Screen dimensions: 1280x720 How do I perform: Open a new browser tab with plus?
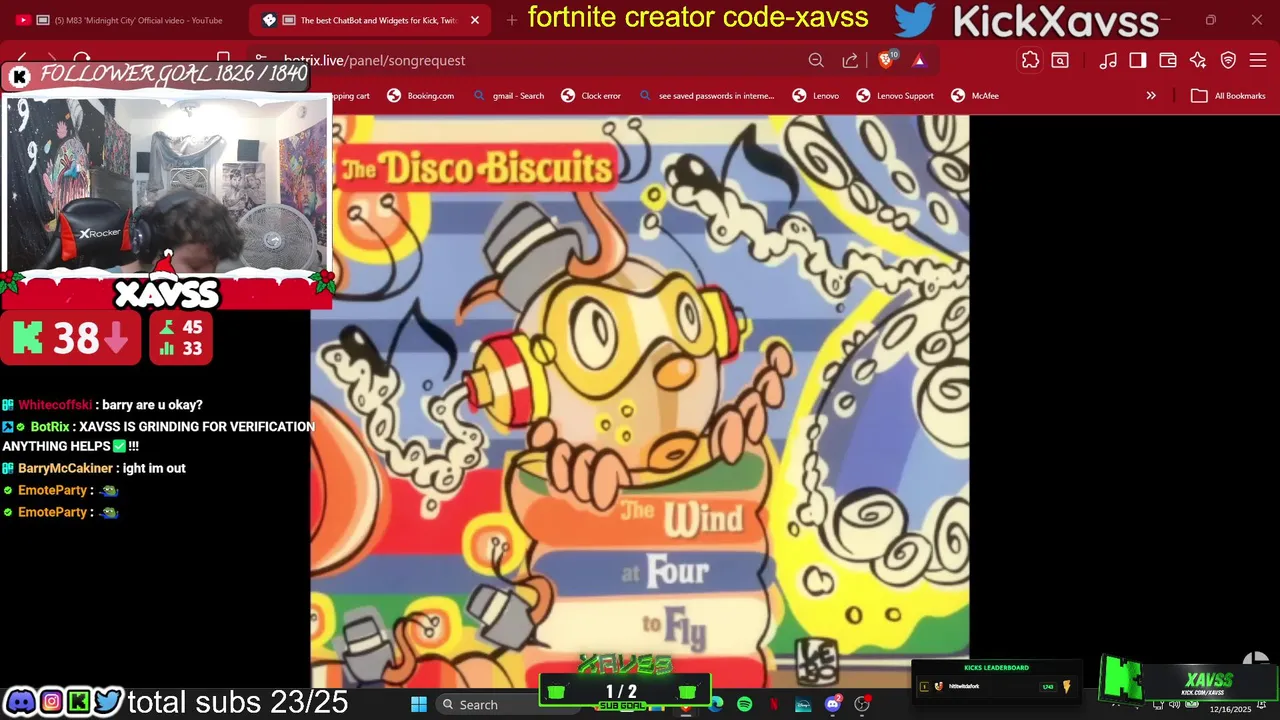coord(512,20)
